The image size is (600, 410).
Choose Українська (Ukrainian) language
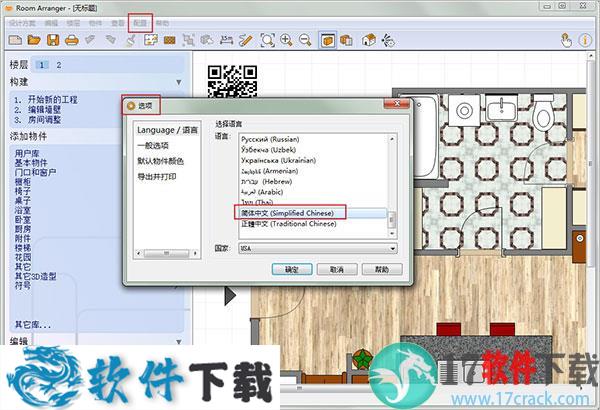coord(279,160)
